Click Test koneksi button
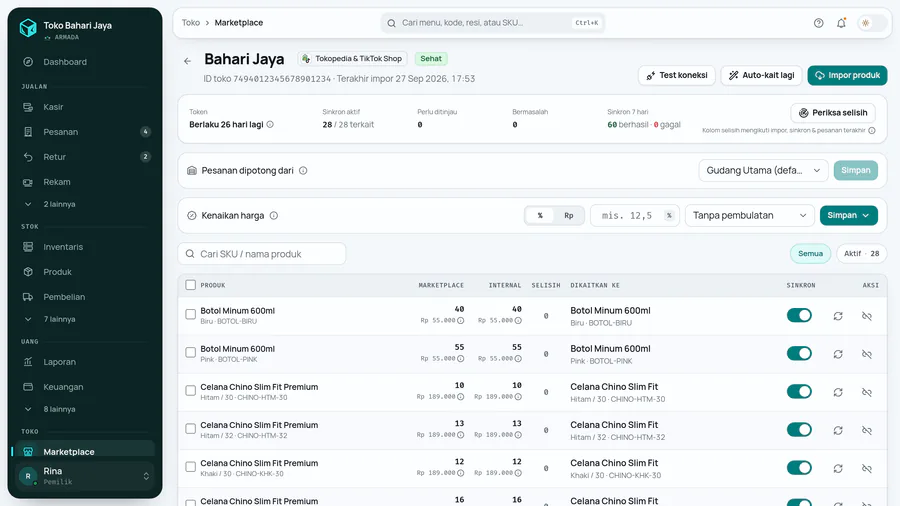 pos(677,75)
